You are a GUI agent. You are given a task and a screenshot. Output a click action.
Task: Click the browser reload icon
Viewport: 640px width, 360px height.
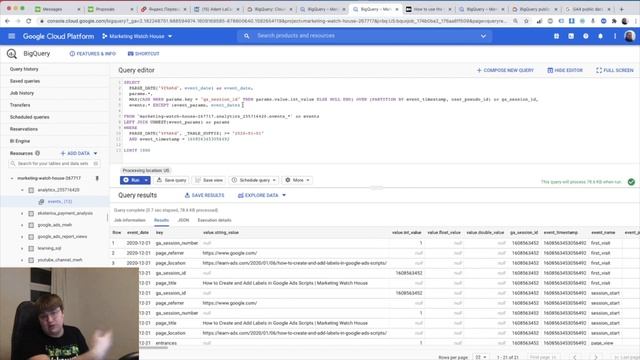pyautogui.click(x=29, y=21)
